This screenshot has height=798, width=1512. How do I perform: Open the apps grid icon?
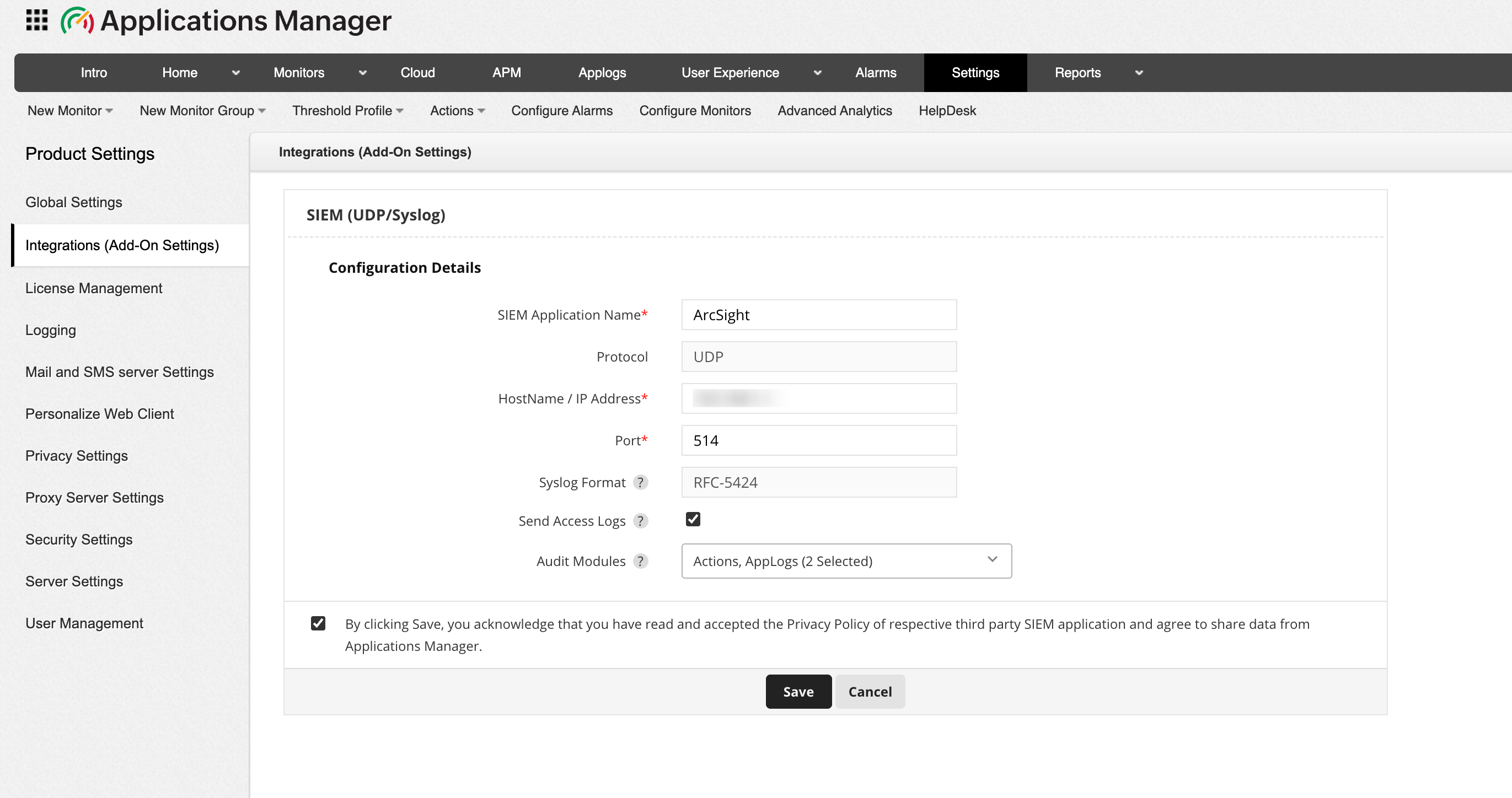pos(36,20)
